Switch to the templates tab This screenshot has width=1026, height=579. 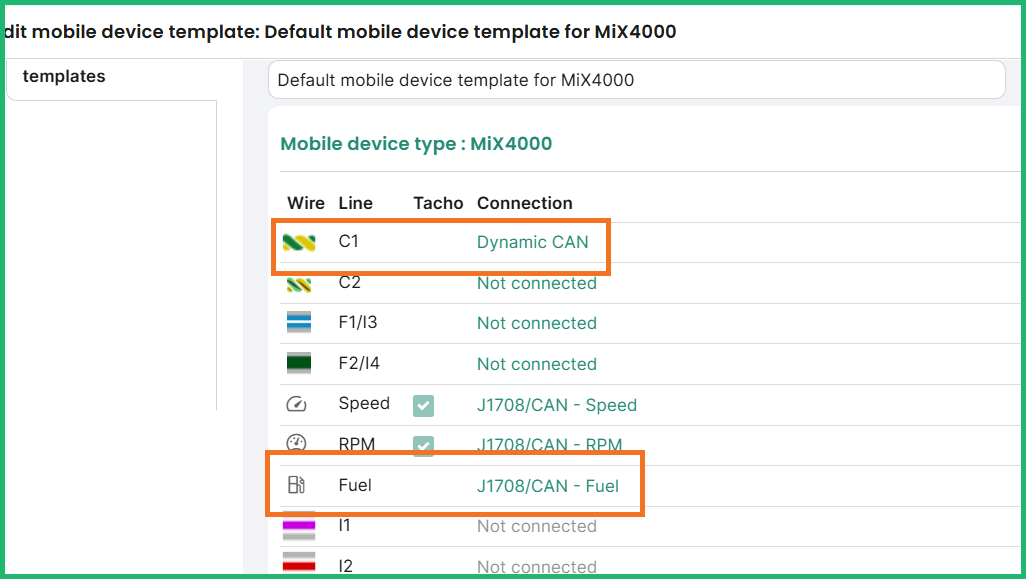pos(64,77)
